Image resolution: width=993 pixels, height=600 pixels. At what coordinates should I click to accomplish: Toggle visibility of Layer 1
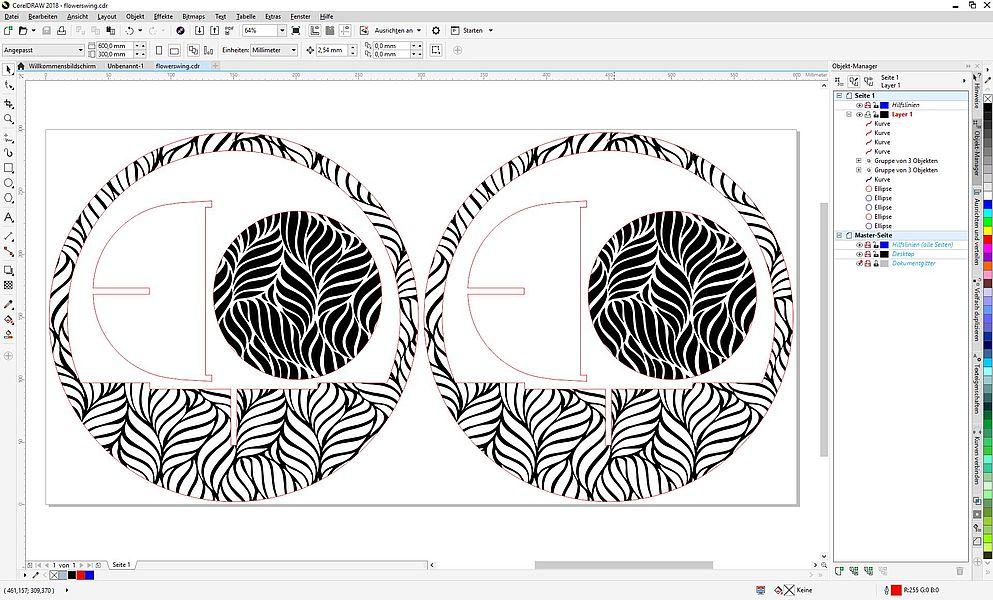pos(859,115)
